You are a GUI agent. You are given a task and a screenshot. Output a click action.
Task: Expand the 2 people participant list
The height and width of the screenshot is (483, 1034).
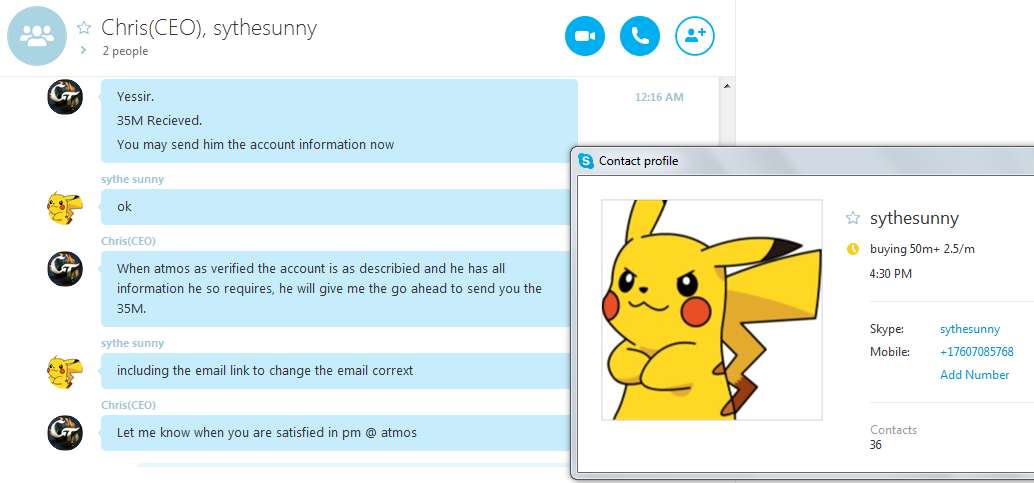coord(84,50)
